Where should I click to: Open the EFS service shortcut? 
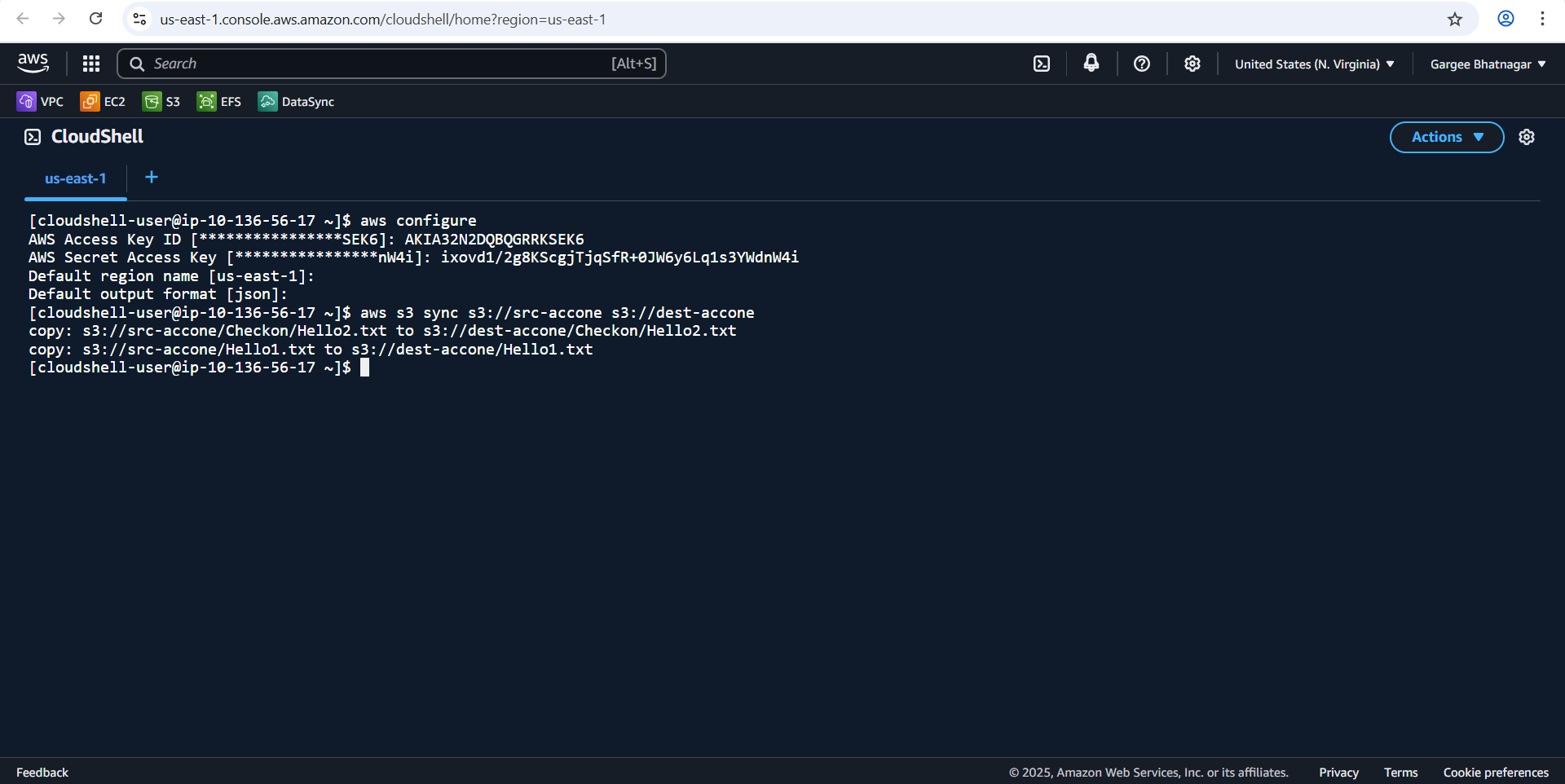[219, 102]
